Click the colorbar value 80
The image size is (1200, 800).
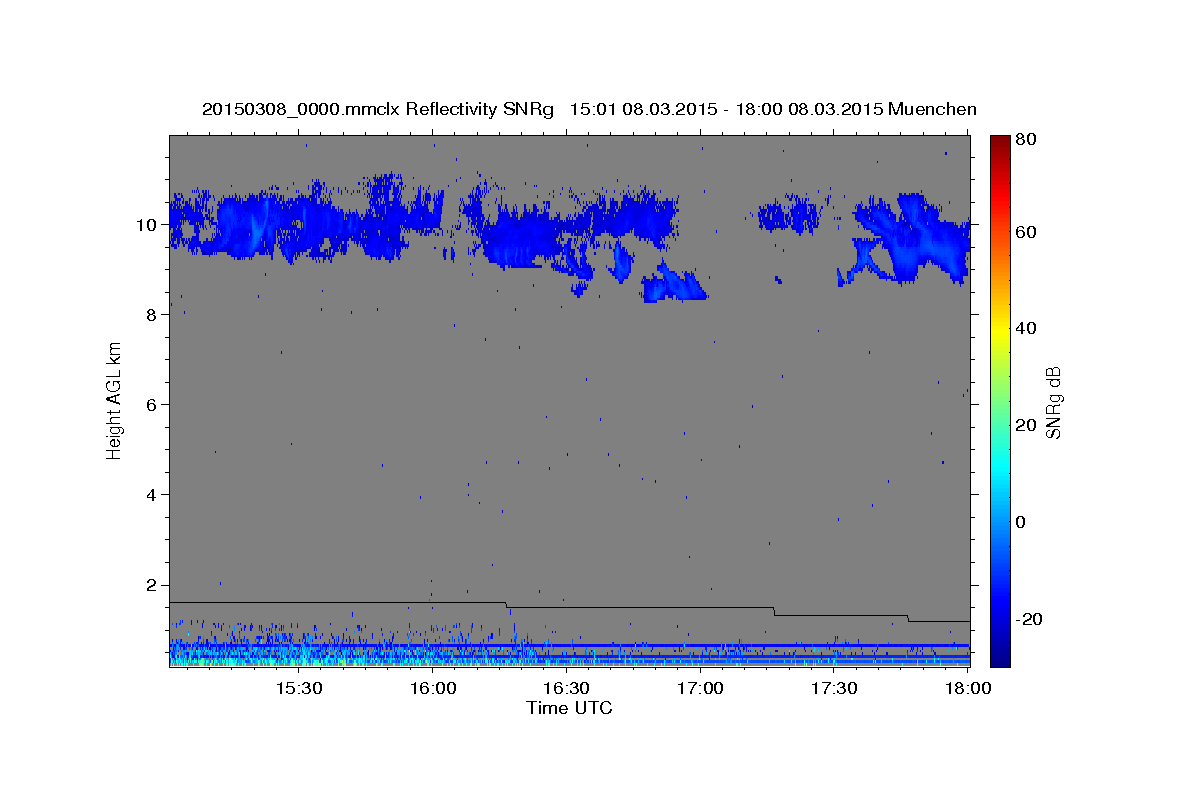[x=1025, y=139]
